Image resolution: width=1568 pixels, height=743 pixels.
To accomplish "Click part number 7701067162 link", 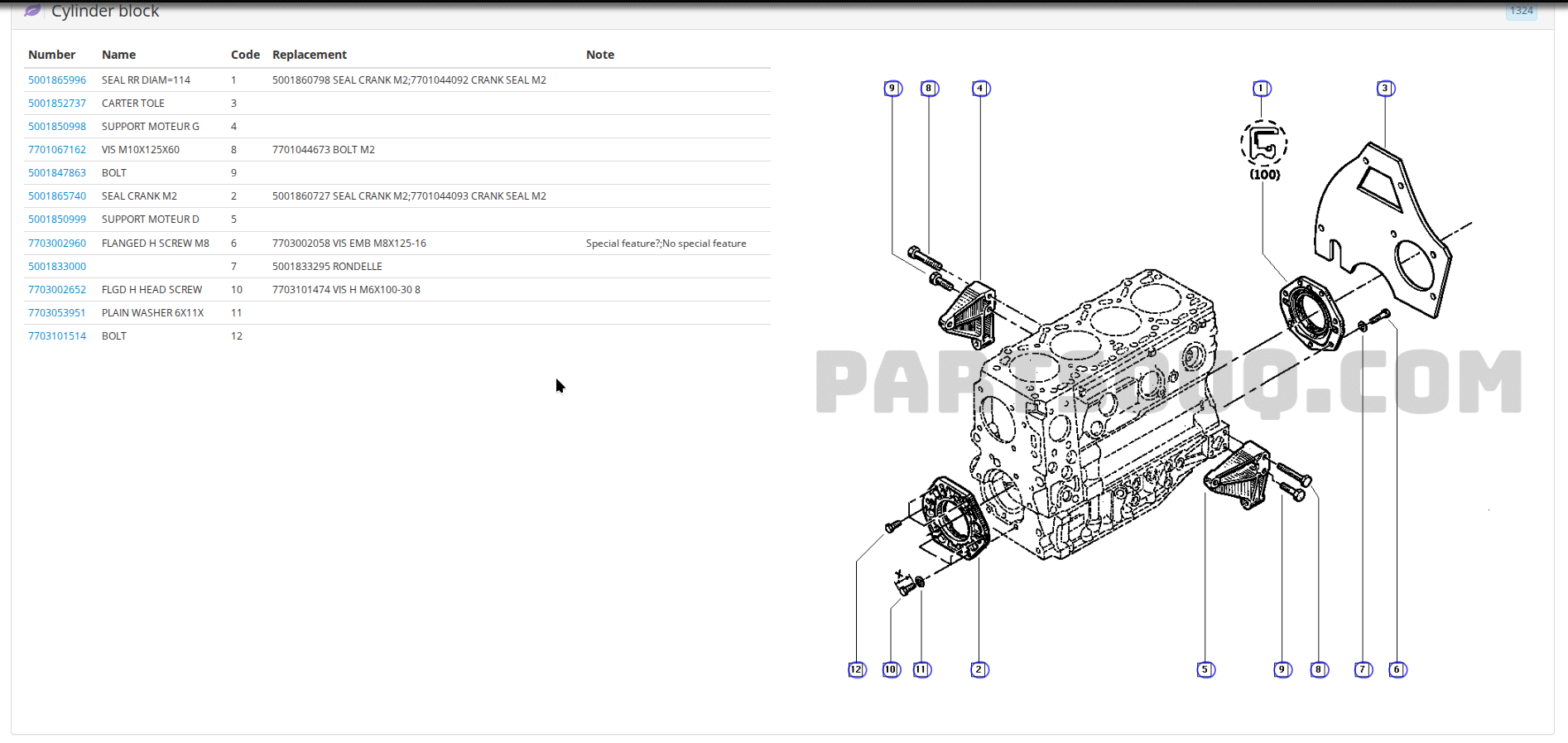I will point(57,150).
